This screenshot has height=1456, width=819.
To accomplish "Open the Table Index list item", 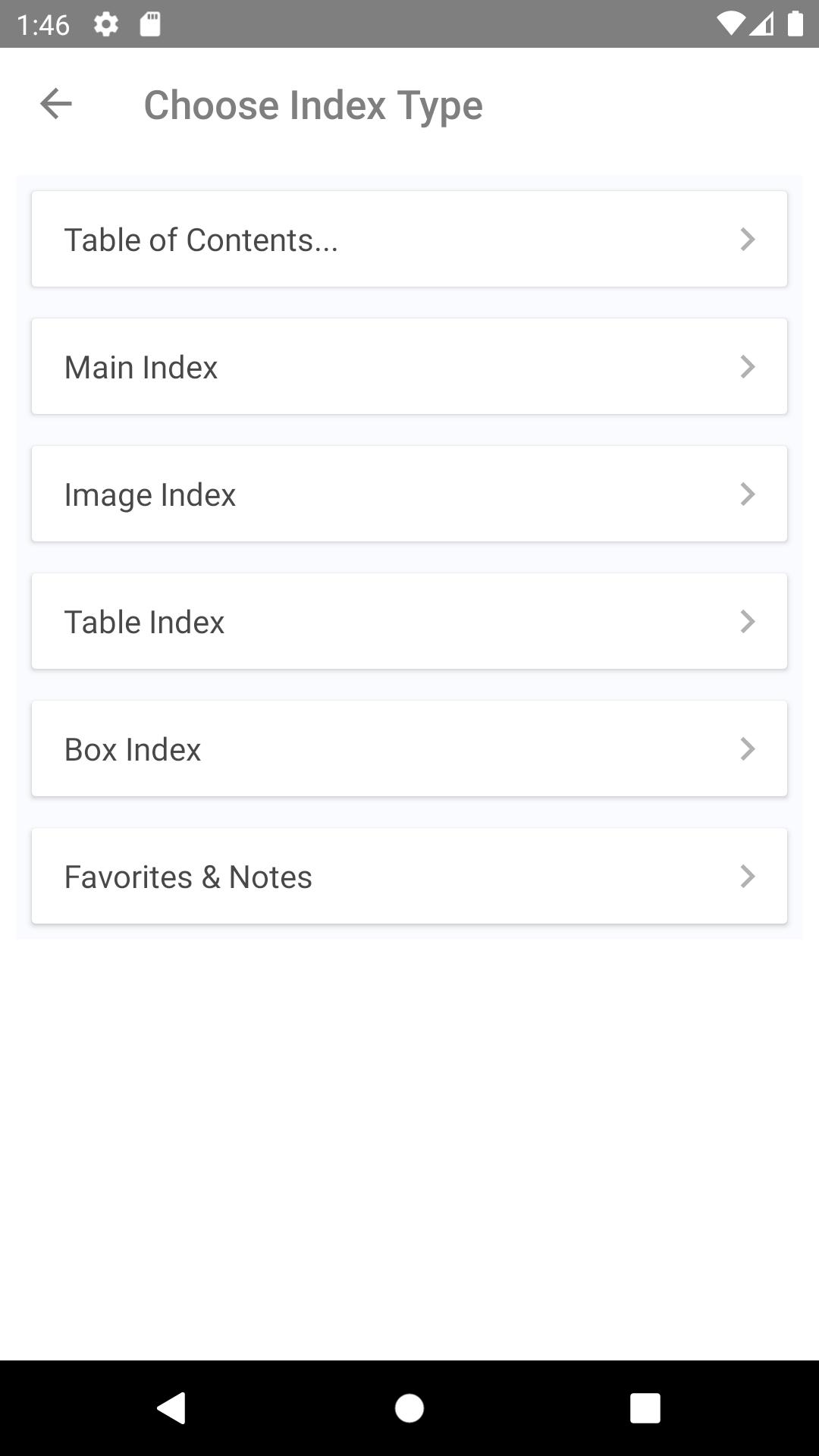I will [x=409, y=621].
